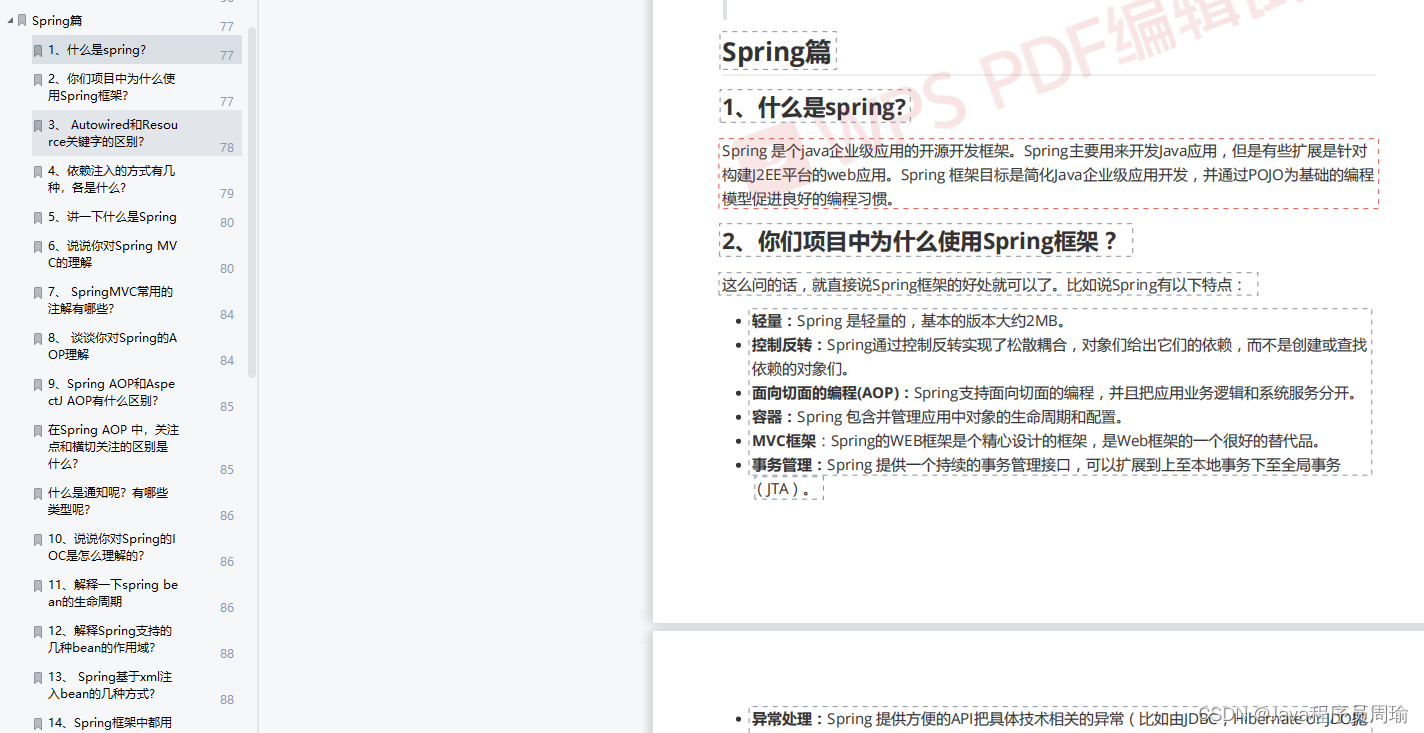Open bookmark 在Spring AOP中,关注点和横切关注的区别

pyautogui.click(x=113, y=447)
